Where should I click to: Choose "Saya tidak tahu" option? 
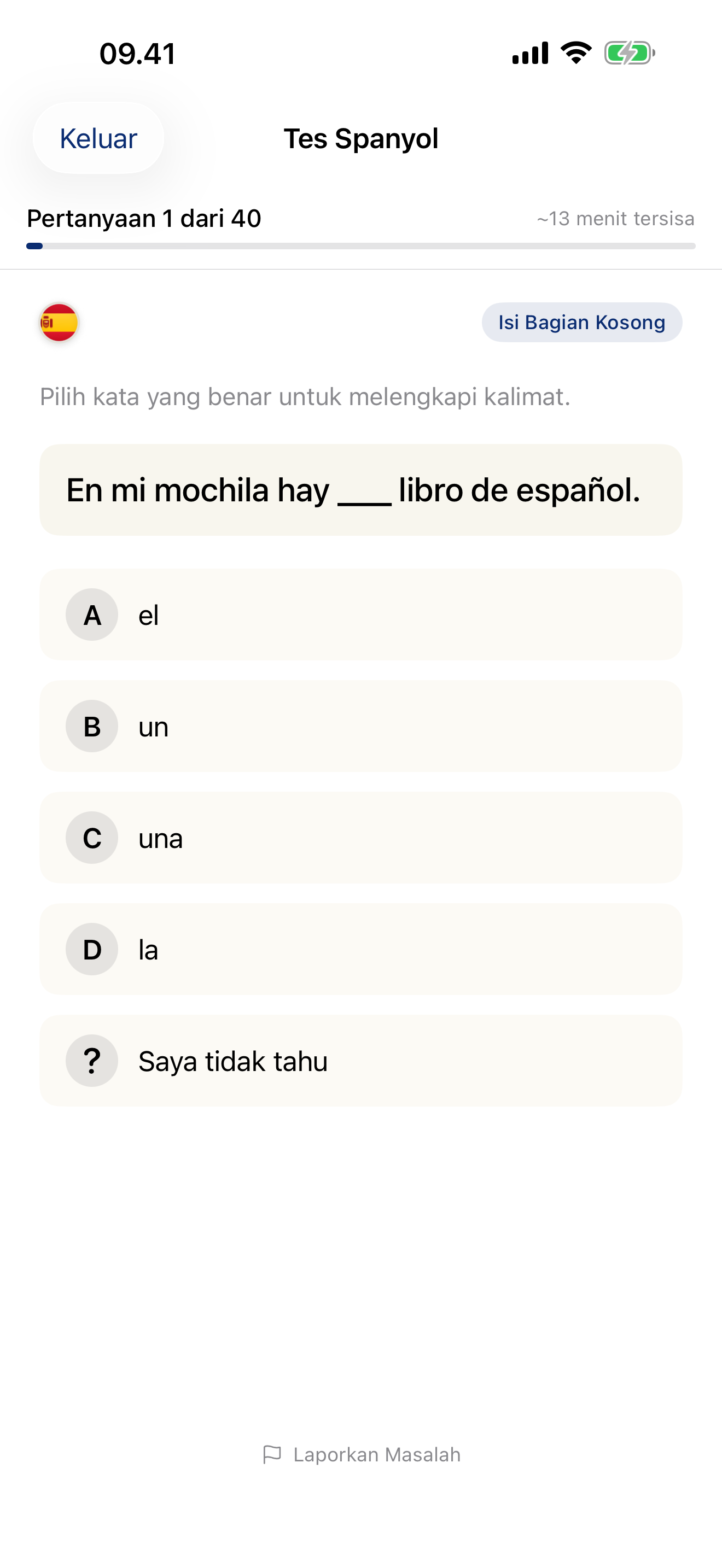click(x=360, y=1061)
